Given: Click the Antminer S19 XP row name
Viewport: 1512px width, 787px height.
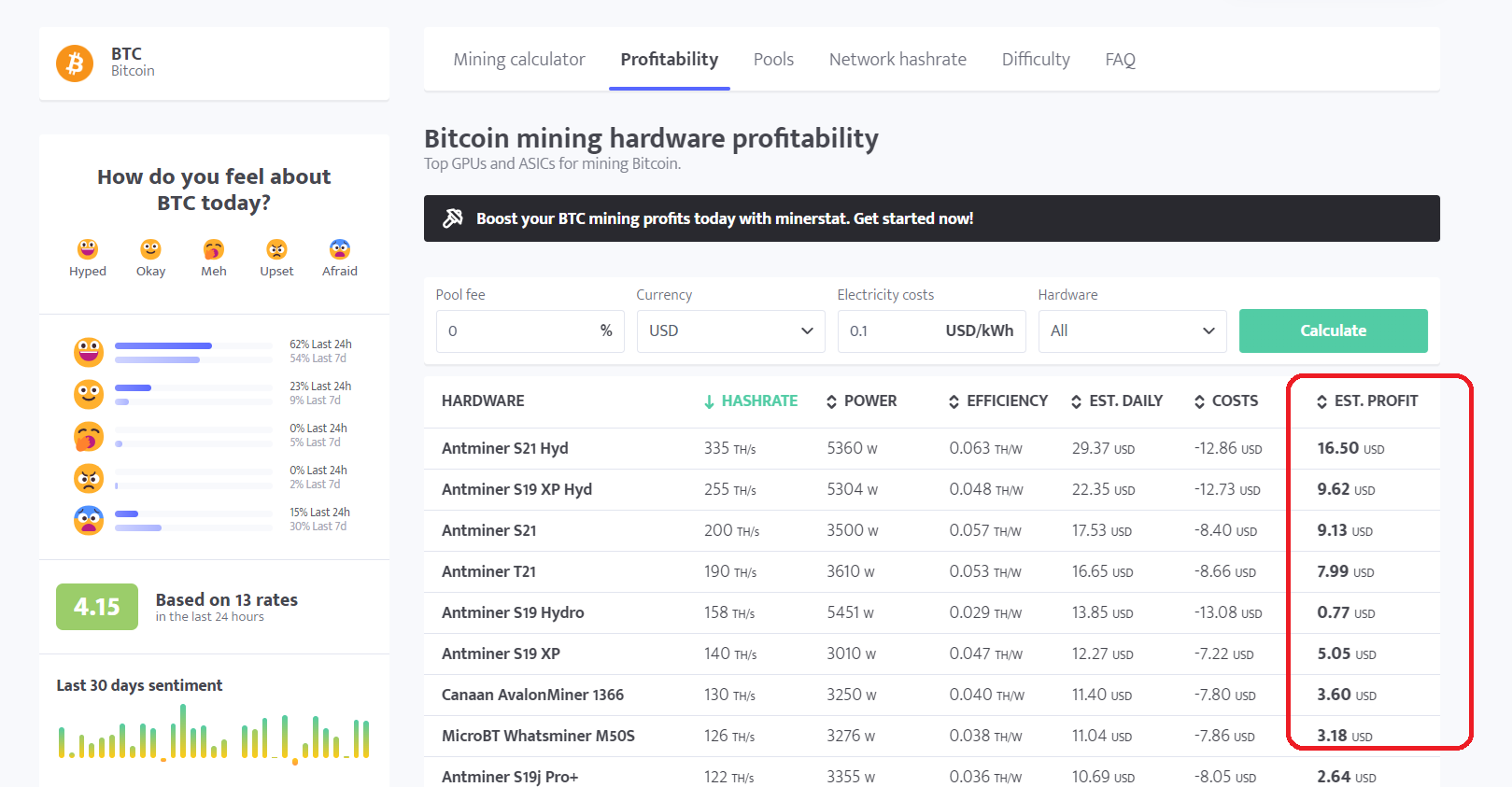Looking at the screenshot, I should click(501, 653).
